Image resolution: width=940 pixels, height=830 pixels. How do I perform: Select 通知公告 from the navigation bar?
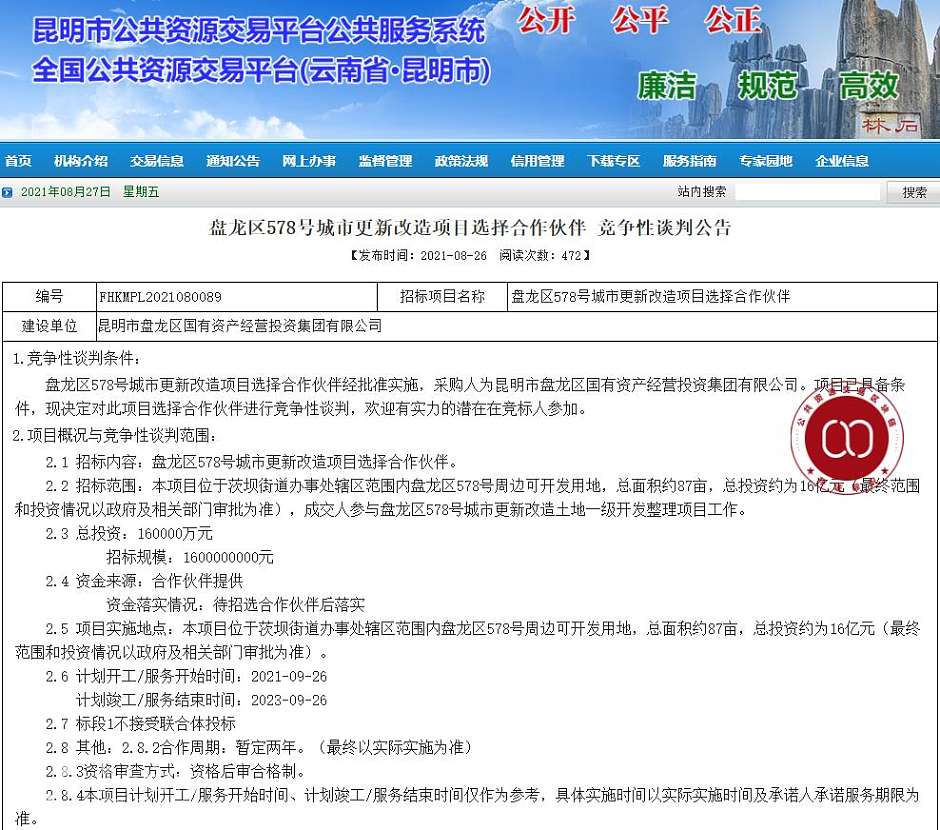click(233, 161)
